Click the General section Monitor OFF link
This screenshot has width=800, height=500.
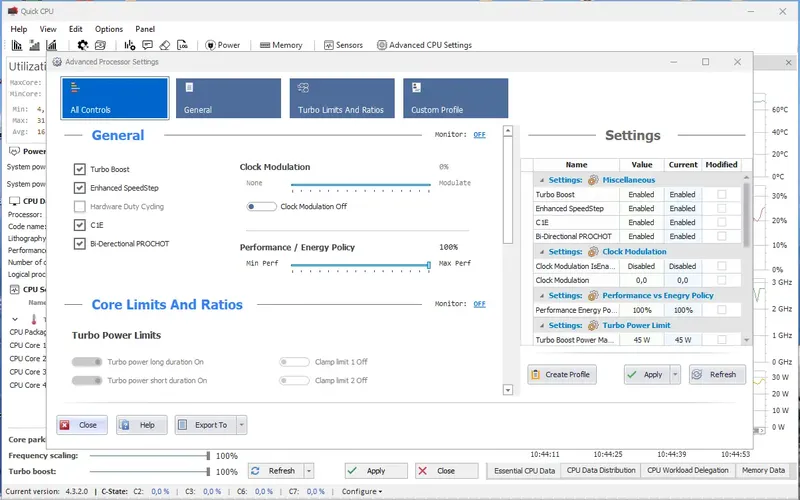tap(480, 135)
